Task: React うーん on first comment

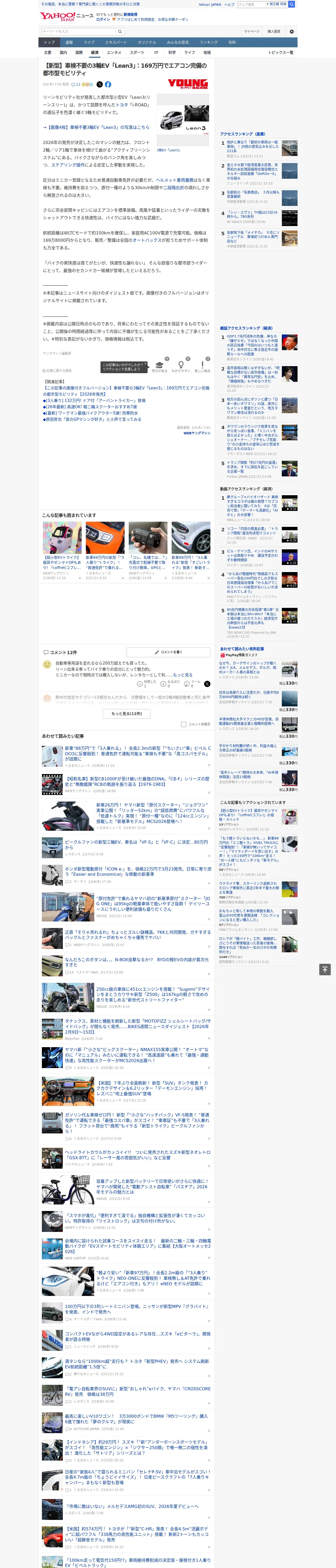Action: click(x=192, y=684)
